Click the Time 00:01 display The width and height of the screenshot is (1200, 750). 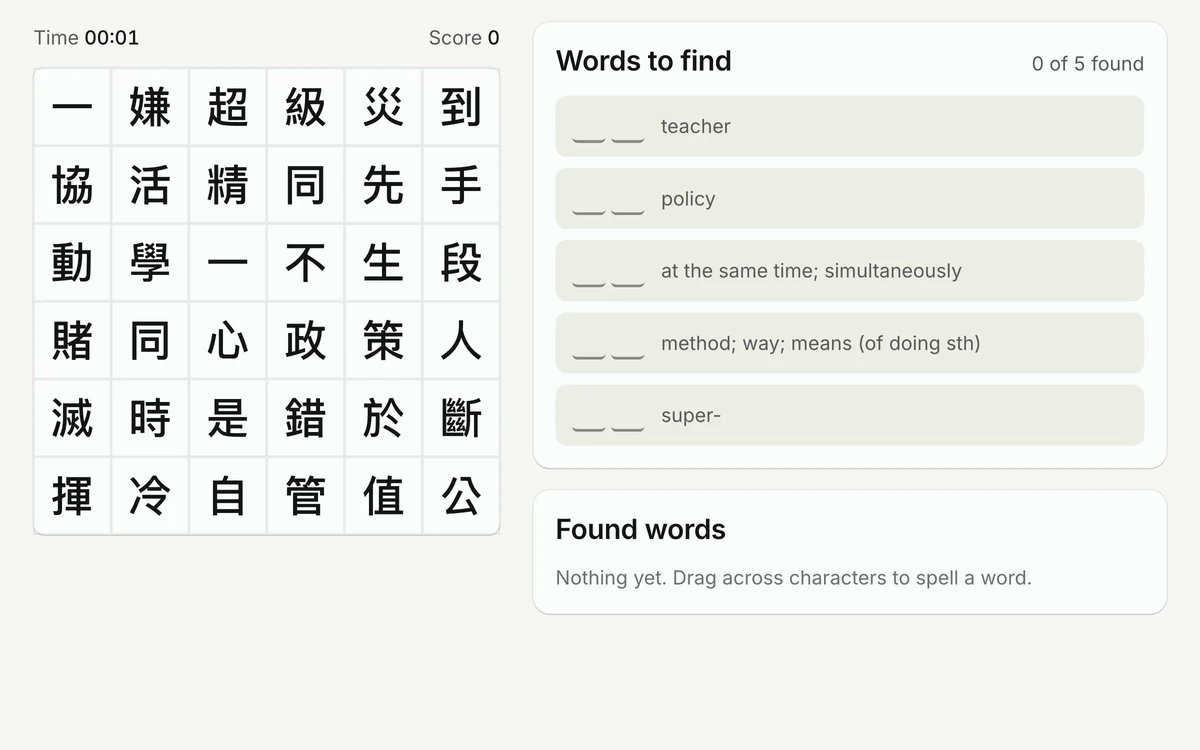[87, 38]
